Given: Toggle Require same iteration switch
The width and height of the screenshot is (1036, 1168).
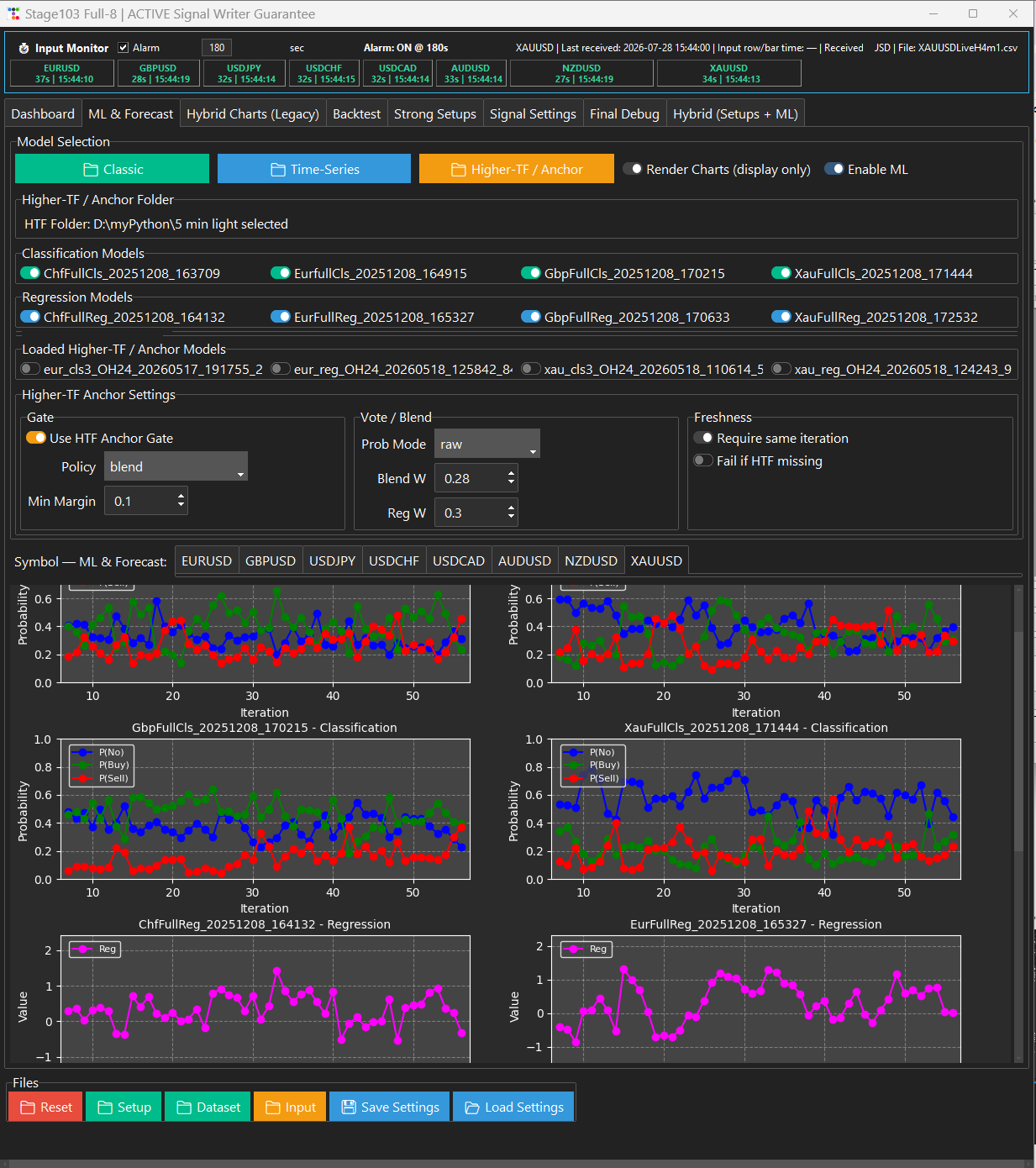Looking at the screenshot, I should 703,438.
